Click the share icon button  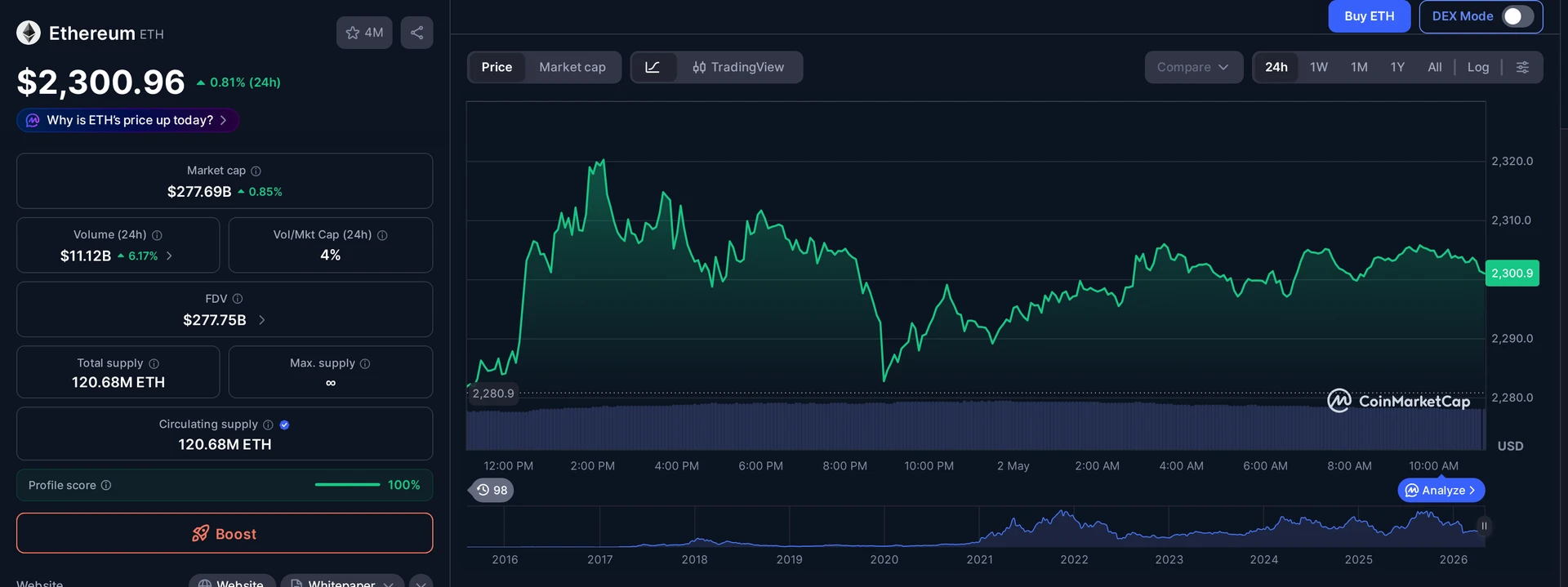coord(416,33)
